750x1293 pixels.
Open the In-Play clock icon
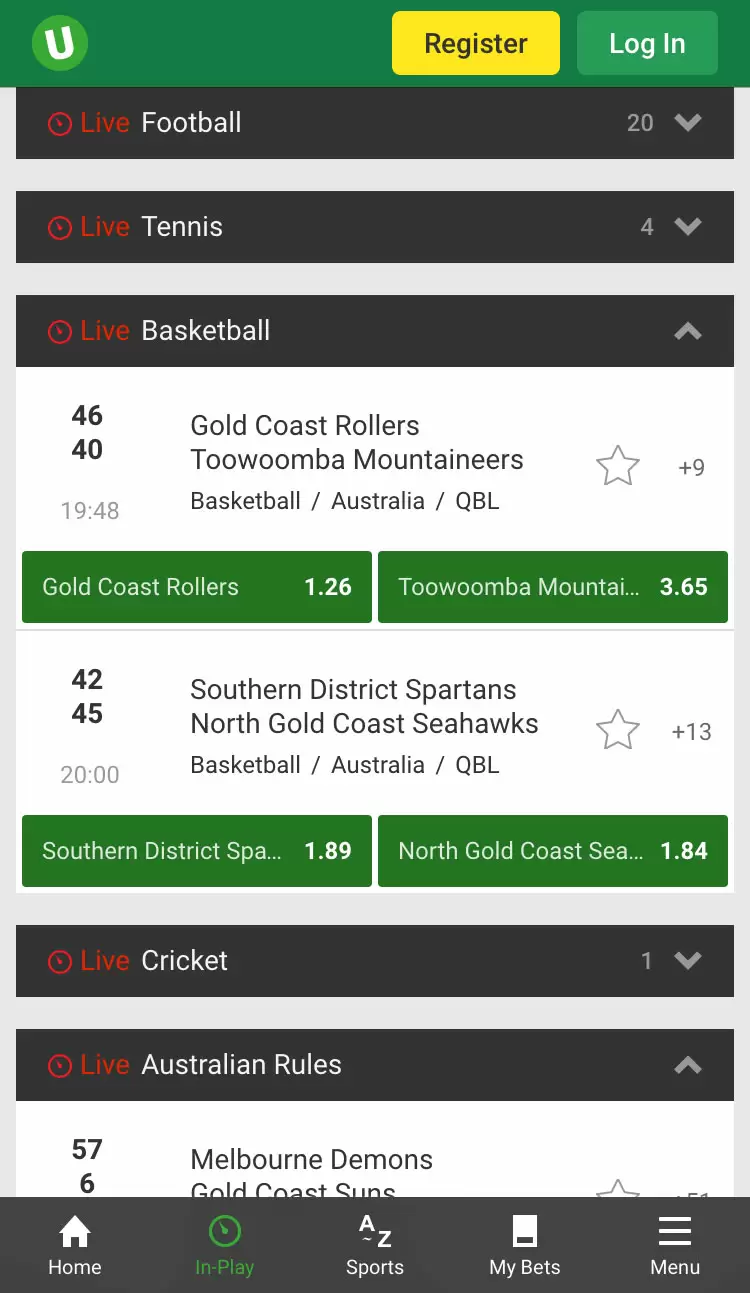click(x=224, y=1232)
